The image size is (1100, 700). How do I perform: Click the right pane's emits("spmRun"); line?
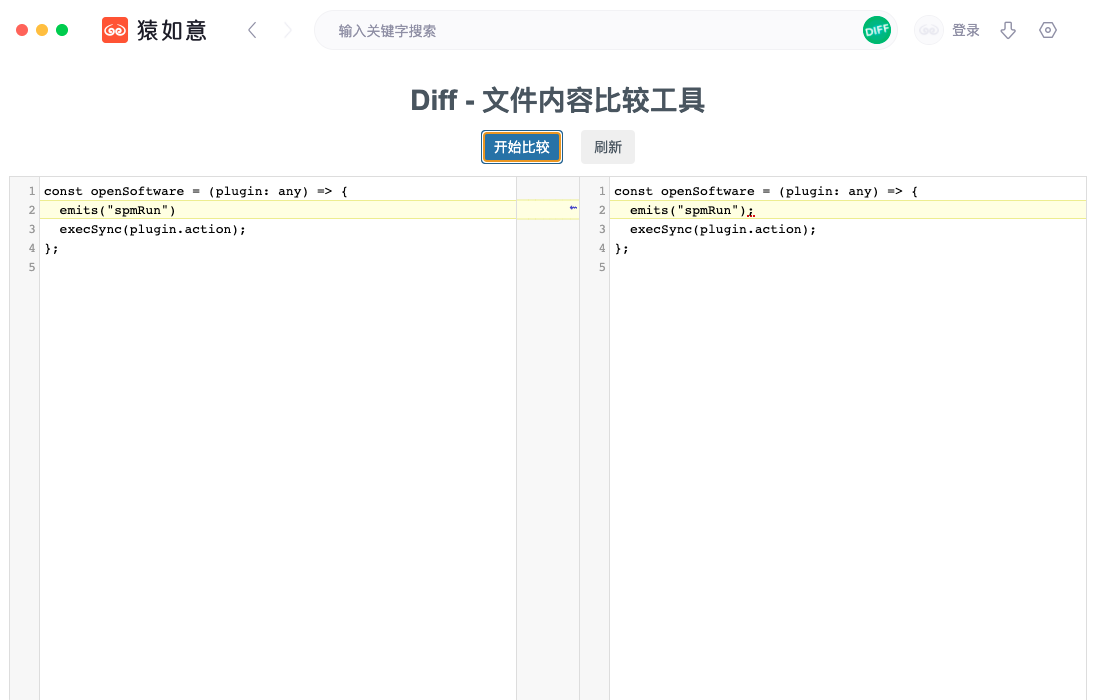click(847, 210)
